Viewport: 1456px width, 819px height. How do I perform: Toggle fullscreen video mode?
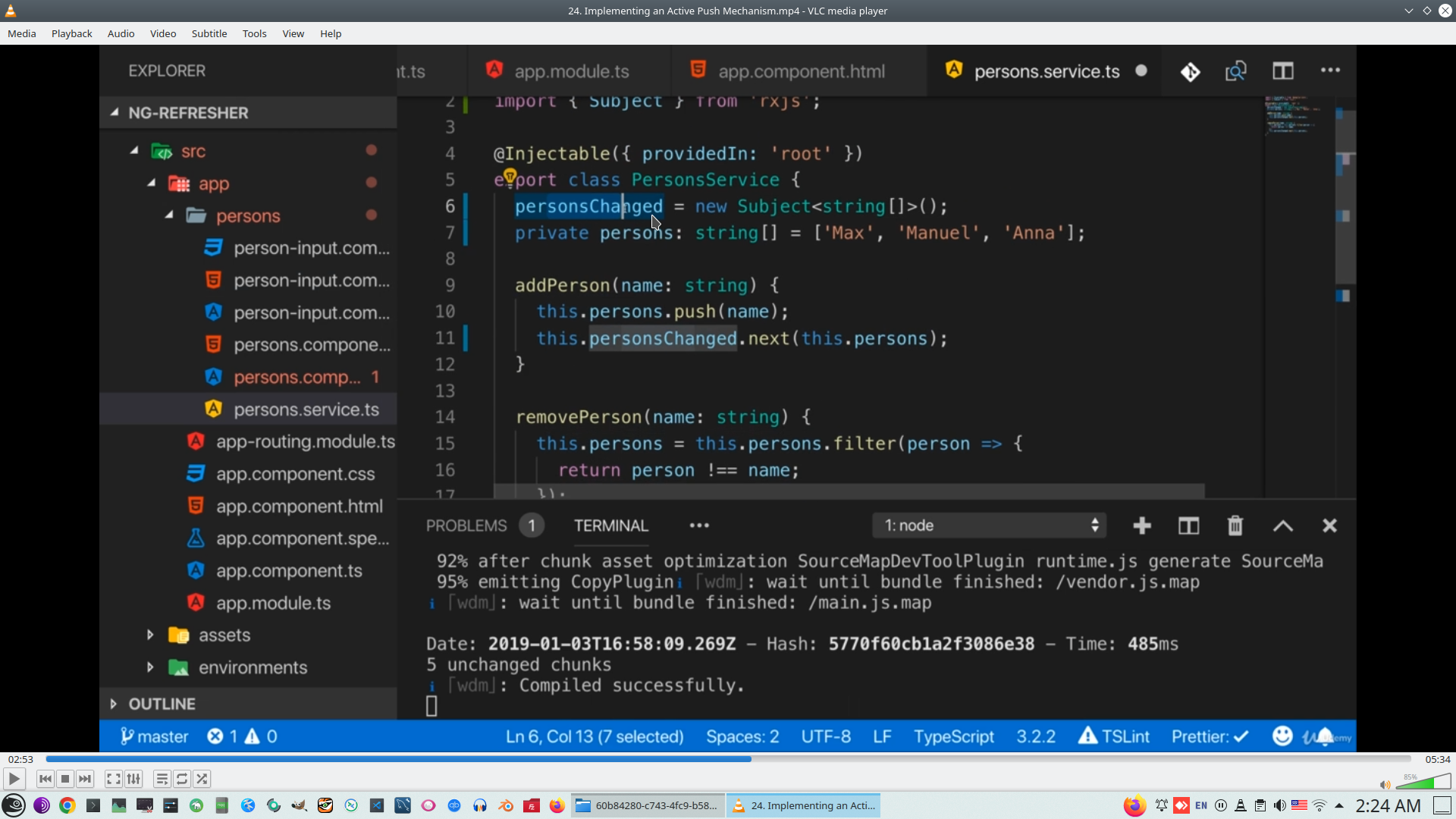click(113, 779)
